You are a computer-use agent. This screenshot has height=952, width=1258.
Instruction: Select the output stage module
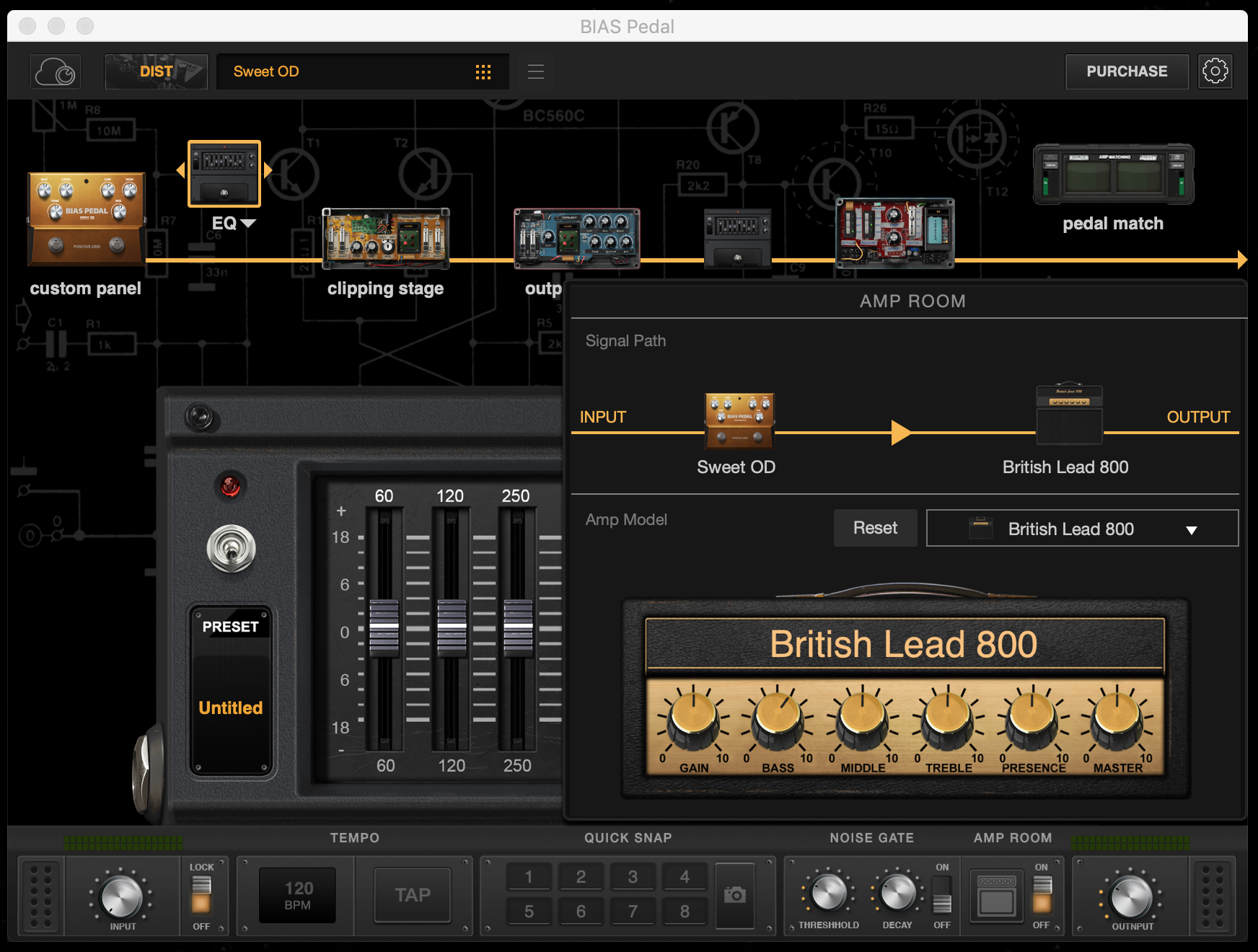point(576,239)
